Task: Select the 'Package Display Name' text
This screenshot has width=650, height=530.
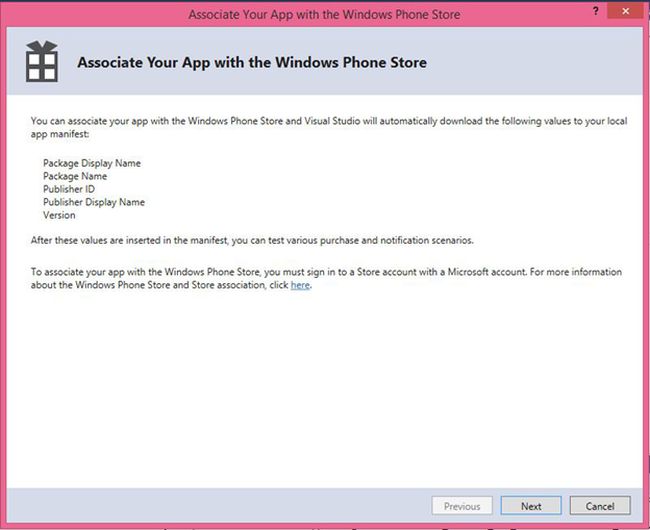Action: tap(92, 163)
